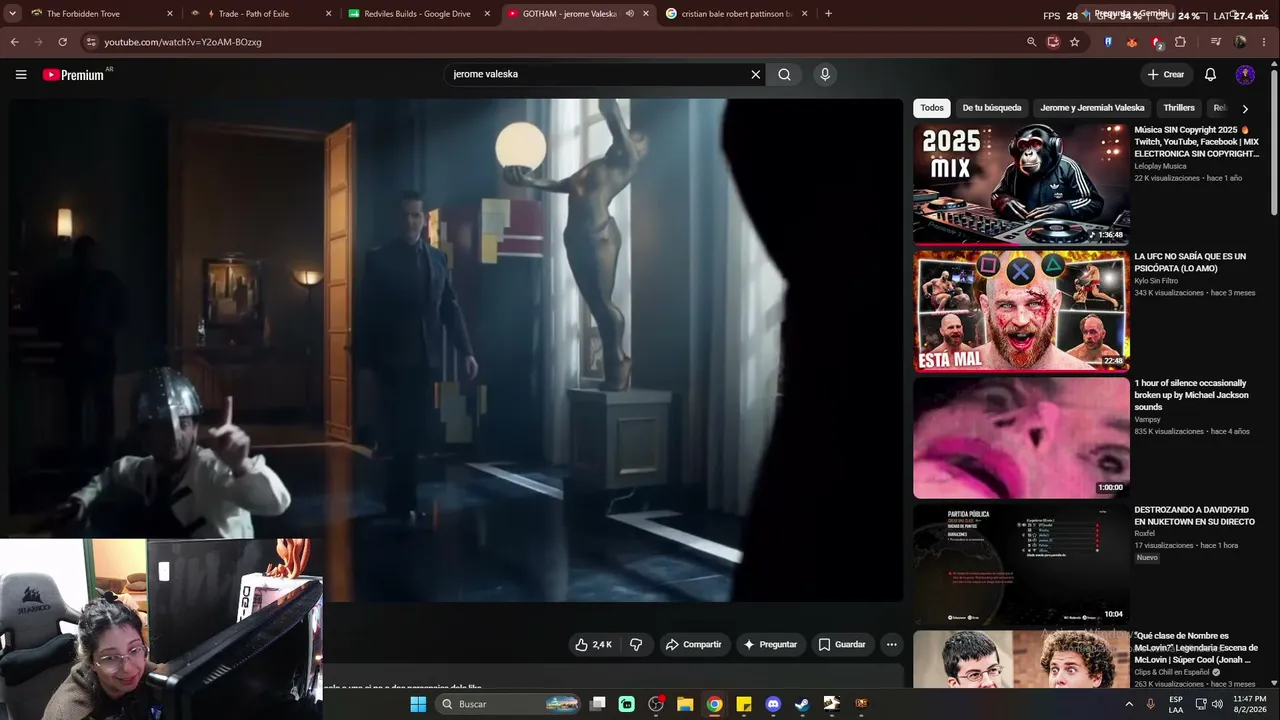1280x720 pixels.
Task: Toggle the system tray microphone indicator
Action: click(1151, 704)
